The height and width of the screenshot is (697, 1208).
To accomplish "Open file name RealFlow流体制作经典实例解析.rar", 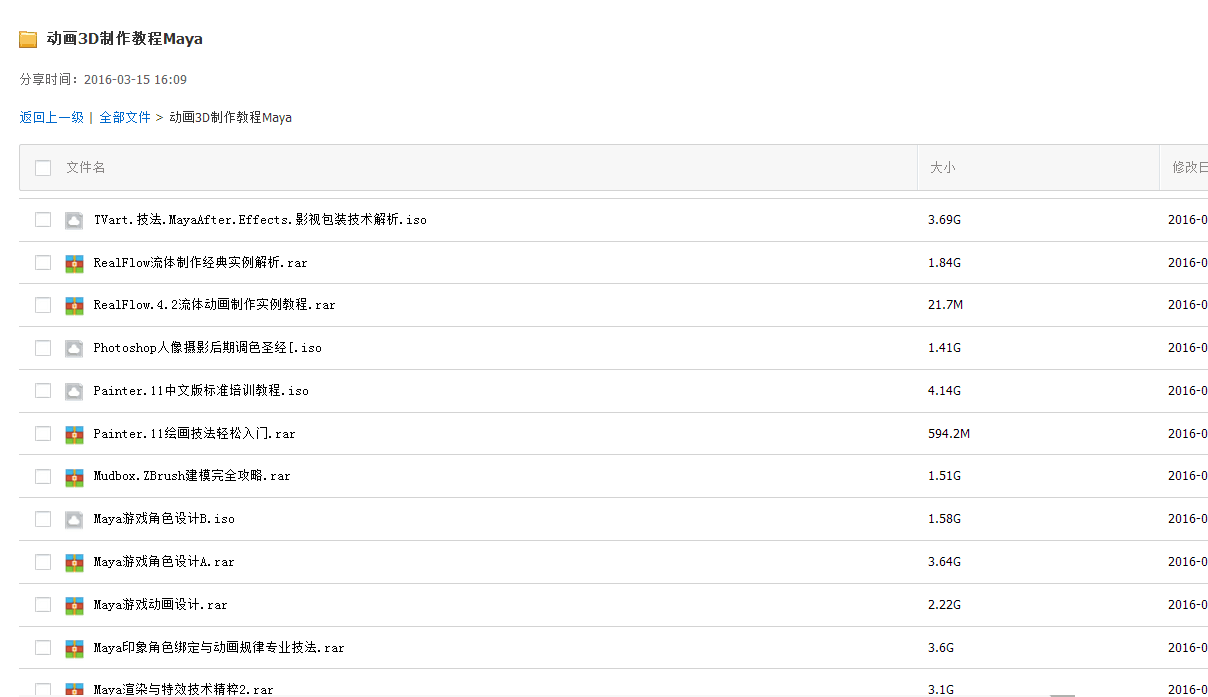I will (201, 263).
